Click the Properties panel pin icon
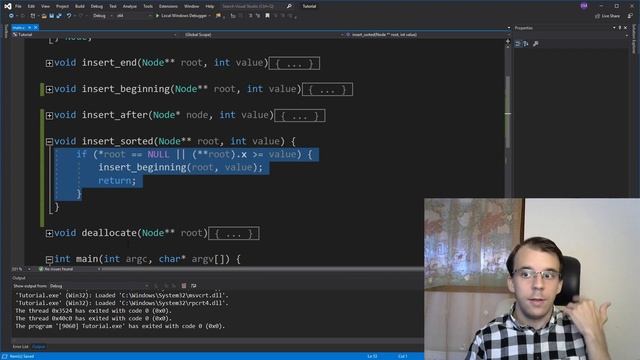Screen dimensions: 640x360 [620, 28]
